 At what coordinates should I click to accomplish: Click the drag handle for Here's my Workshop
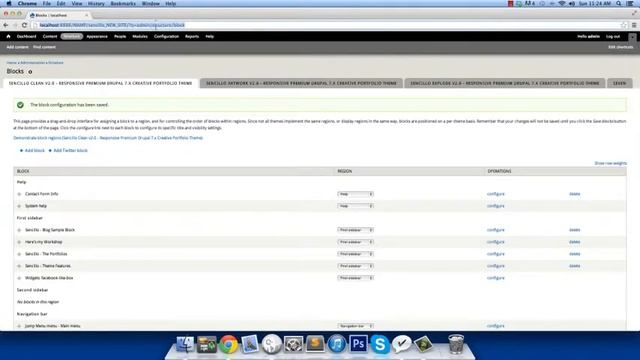point(19,242)
